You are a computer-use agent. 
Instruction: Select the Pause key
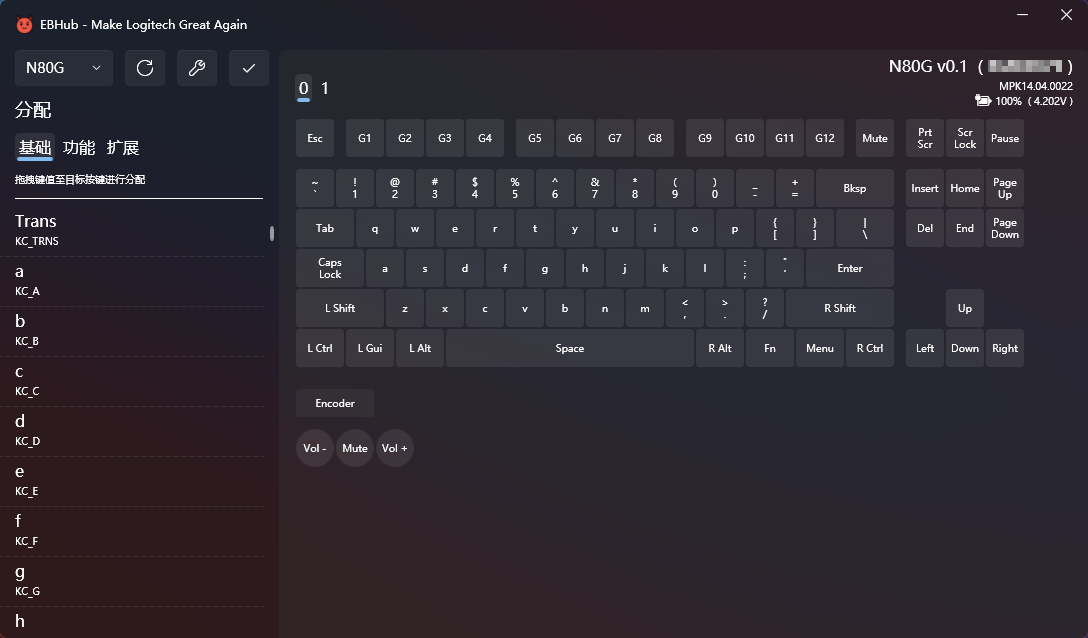click(1005, 138)
